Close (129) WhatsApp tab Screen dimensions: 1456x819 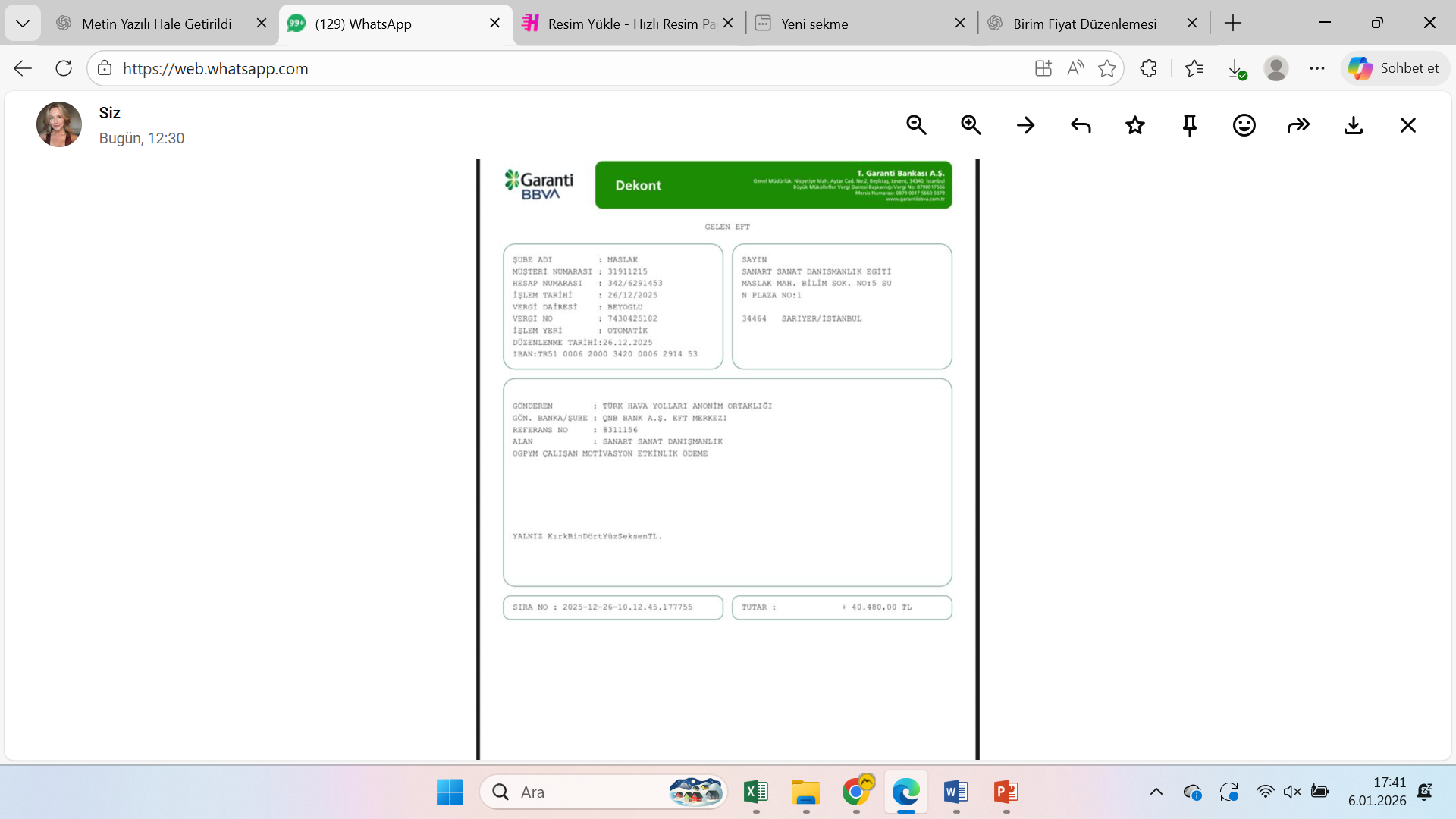495,24
